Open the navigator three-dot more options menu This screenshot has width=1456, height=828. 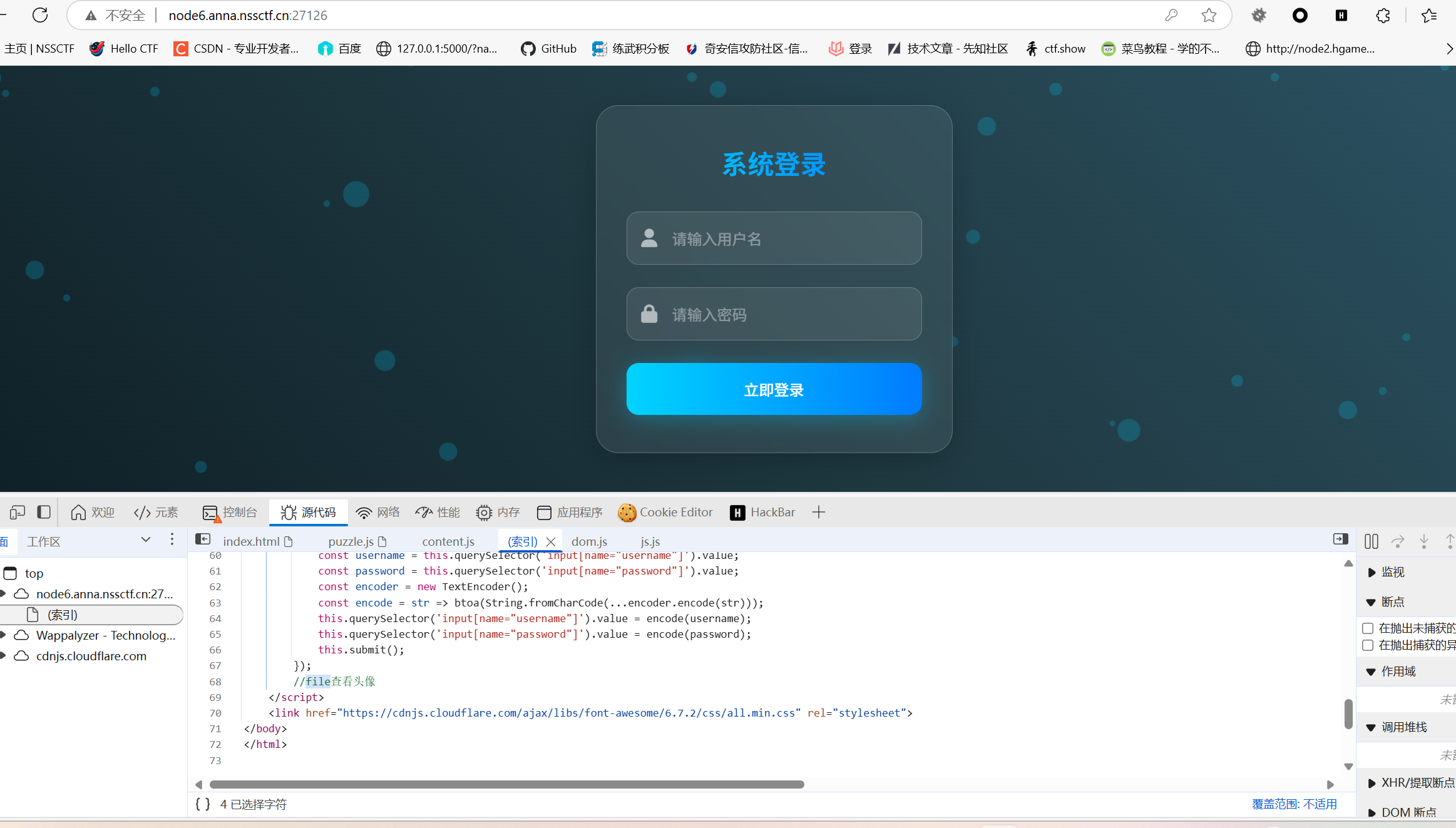tap(172, 539)
